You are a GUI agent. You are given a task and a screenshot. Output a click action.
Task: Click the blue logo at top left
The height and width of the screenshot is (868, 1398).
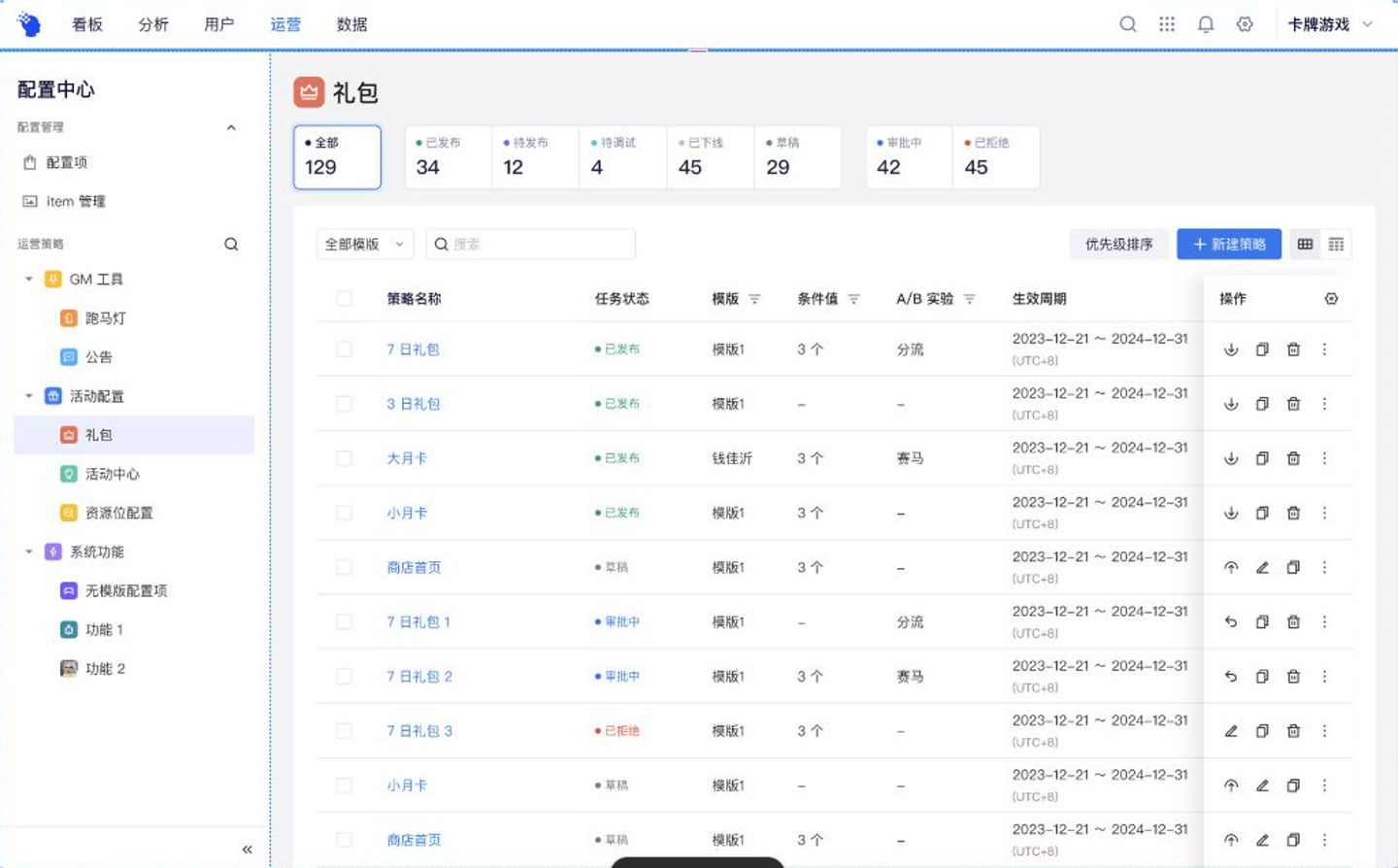(29, 24)
